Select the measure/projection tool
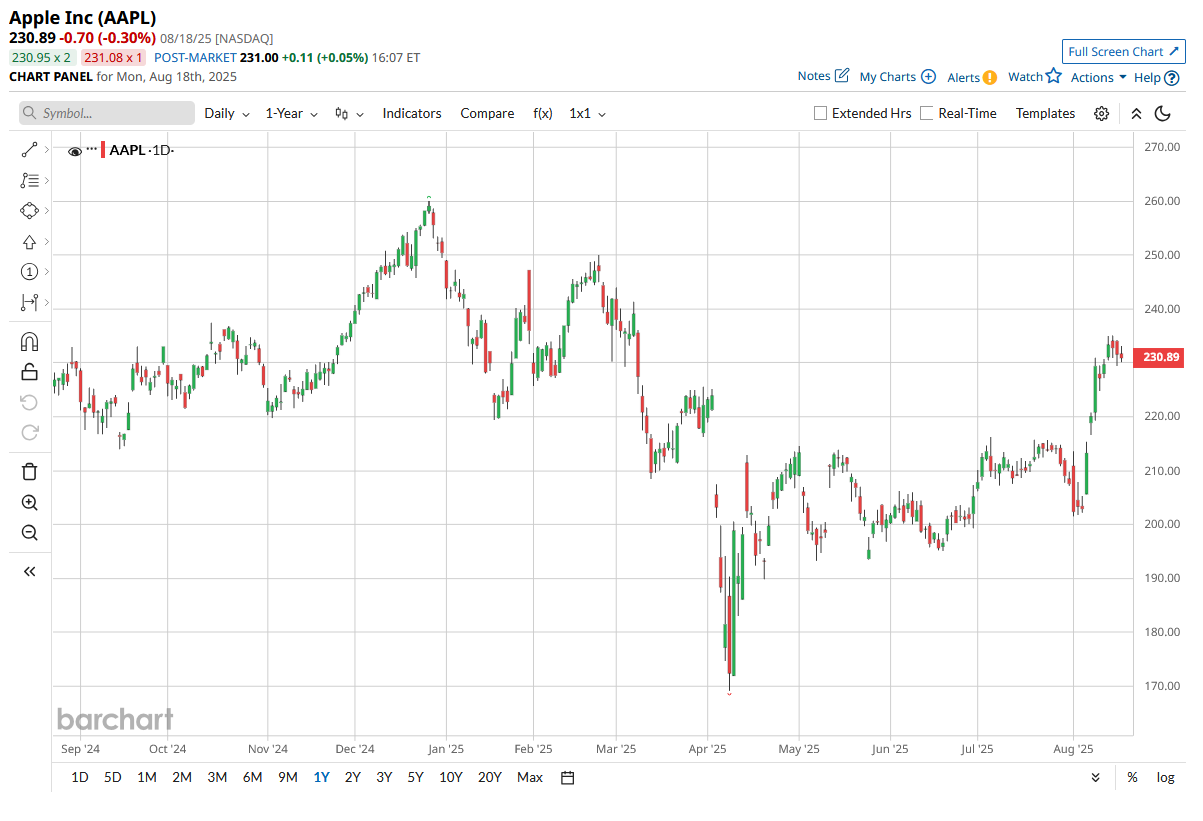Image resolution: width=1203 pixels, height=821 pixels. pyautogui.click(x=29, y=302)
